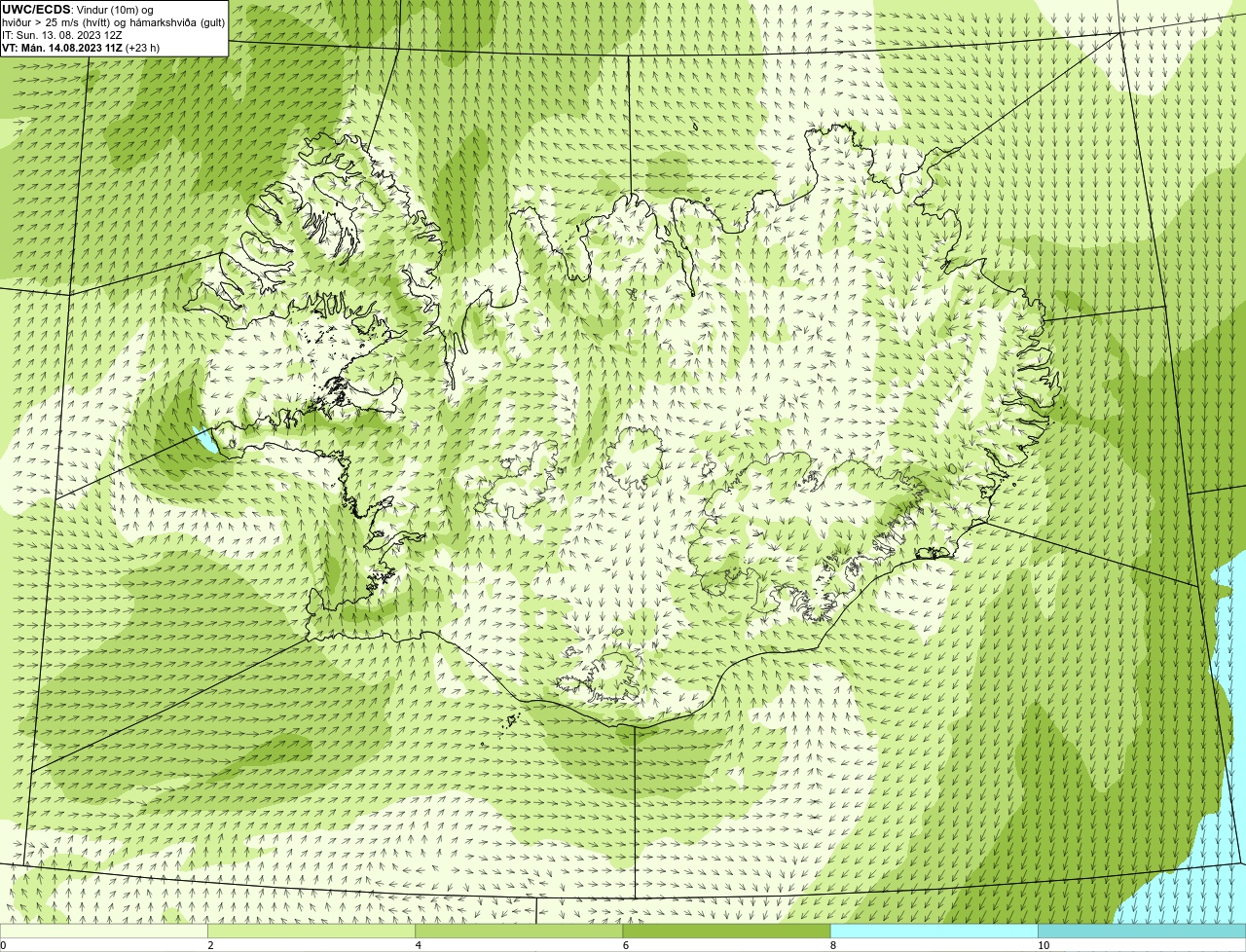Click the '8' label on the colour scale
1246x952 pixels.
point(832,945)
